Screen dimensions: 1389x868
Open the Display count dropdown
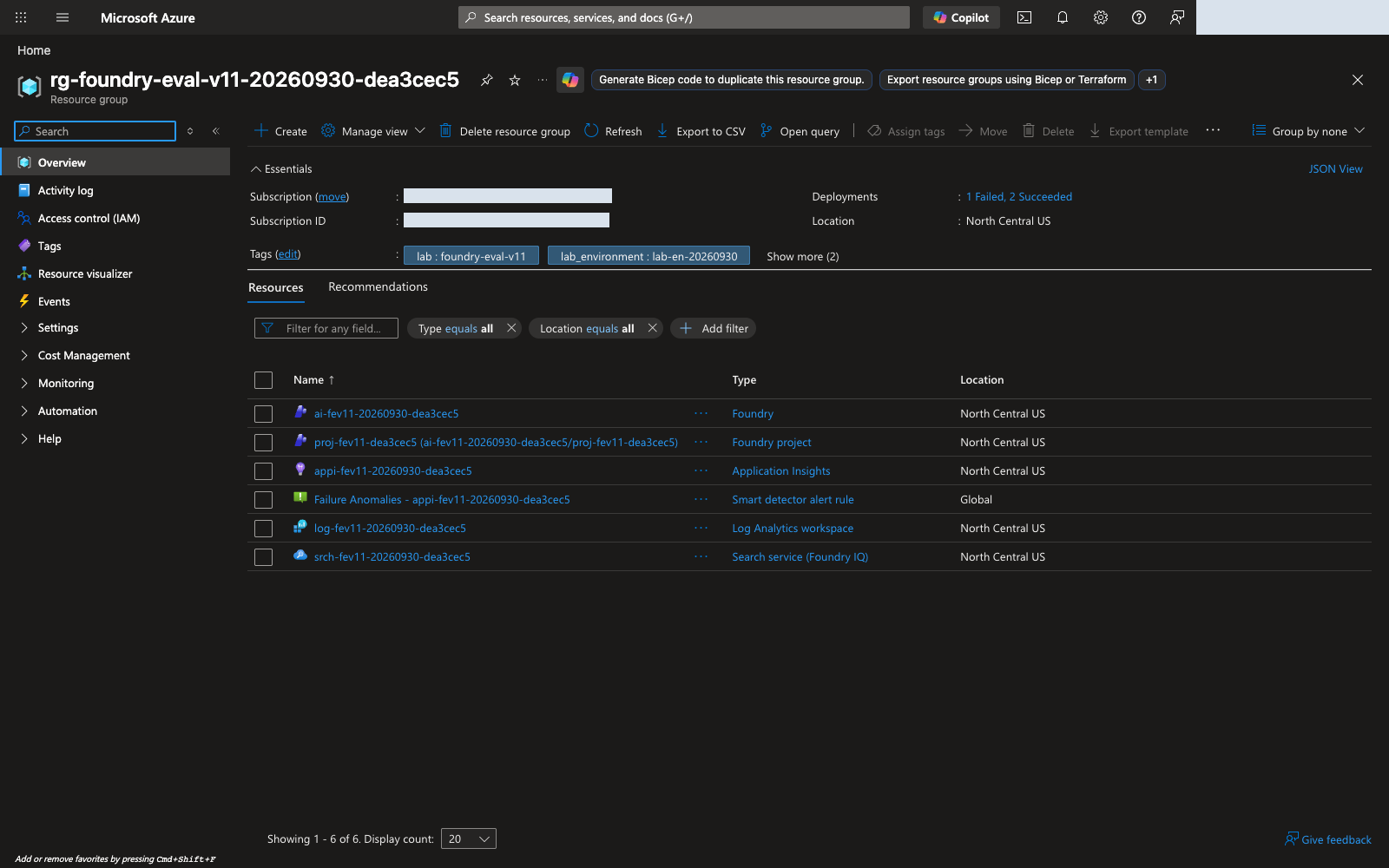tap(469, 838)
